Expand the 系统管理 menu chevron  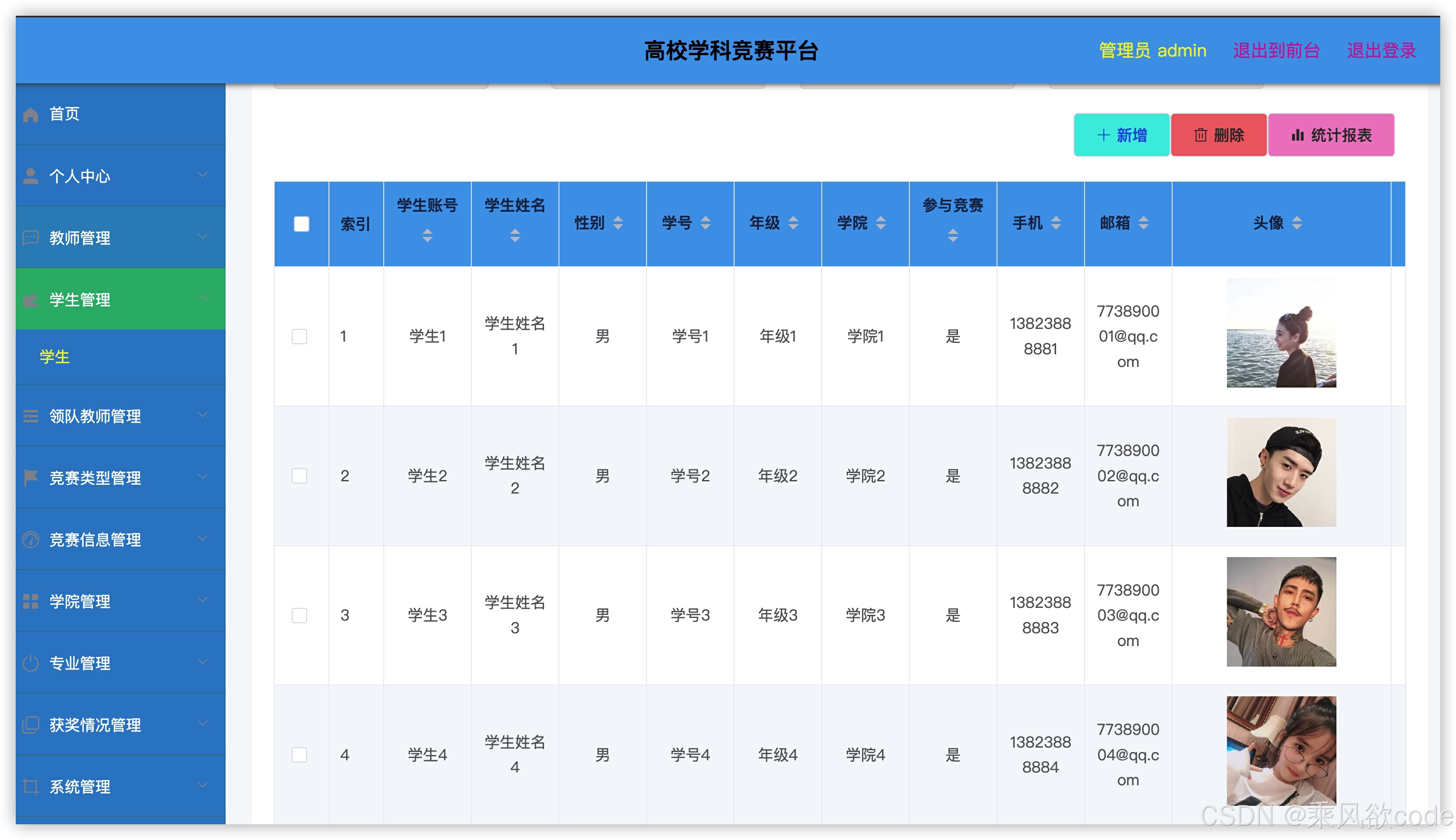[x=202, y=786]
